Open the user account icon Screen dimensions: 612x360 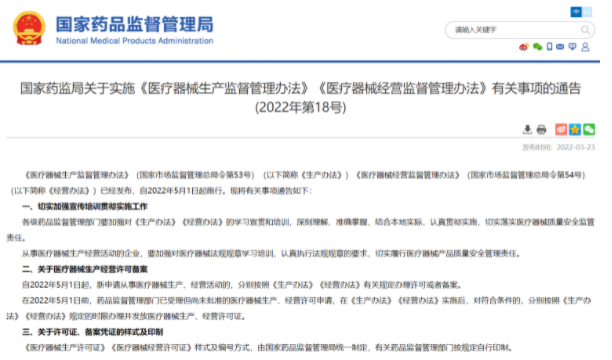585,47
